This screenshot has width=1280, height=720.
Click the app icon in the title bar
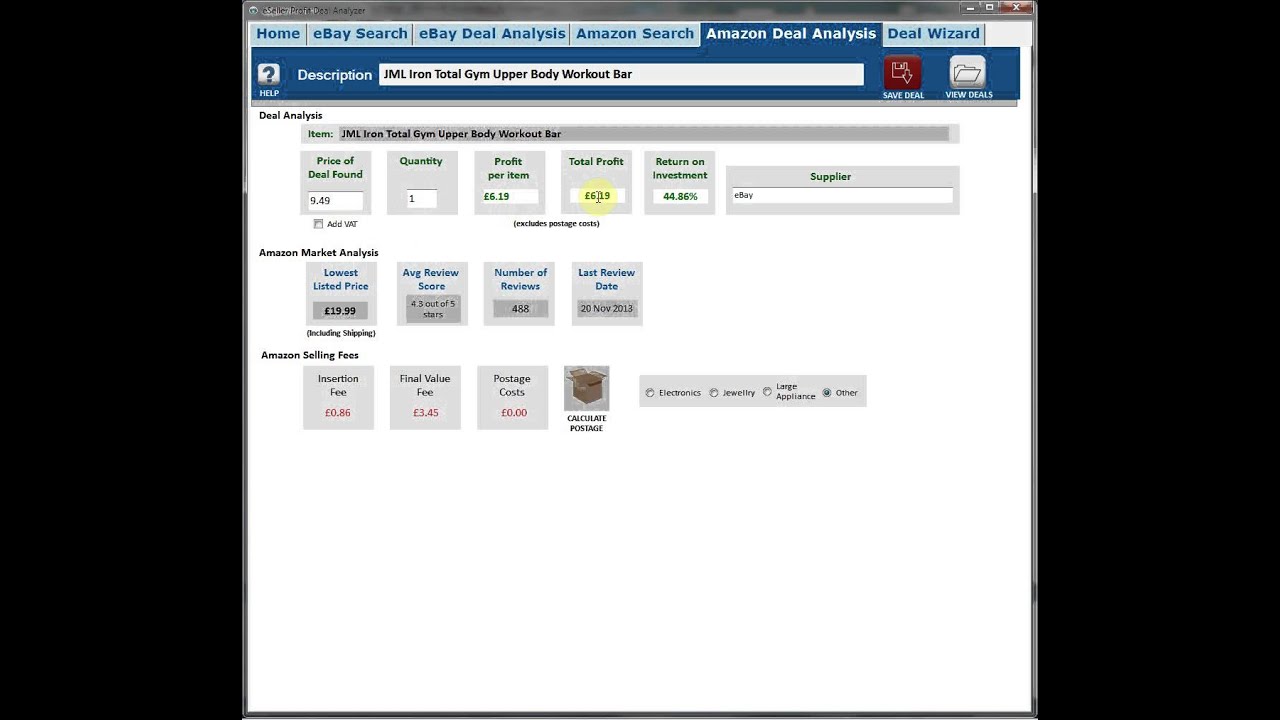[254, 10]
